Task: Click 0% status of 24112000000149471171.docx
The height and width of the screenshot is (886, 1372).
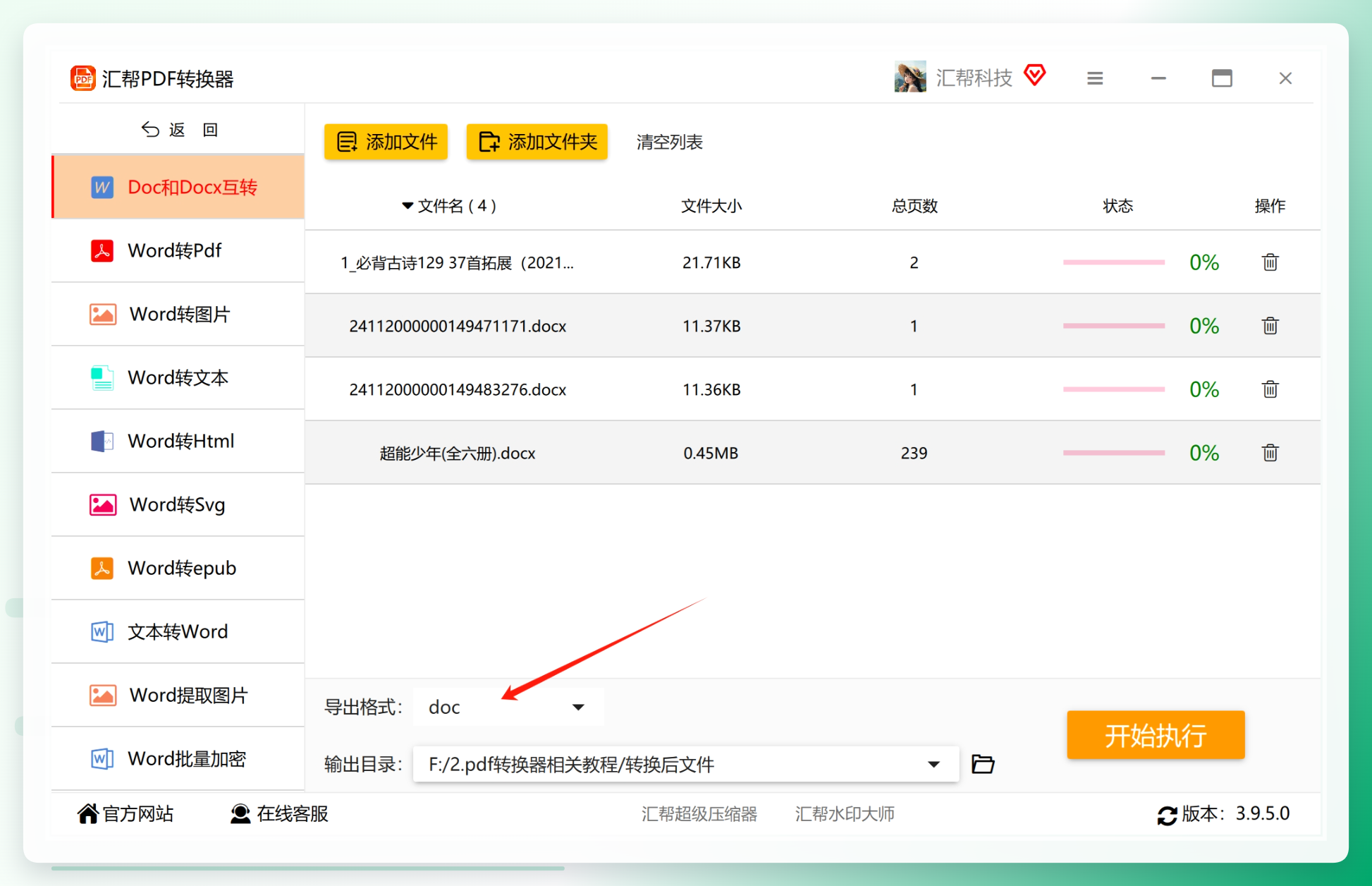Action: tap(1204, 326)
